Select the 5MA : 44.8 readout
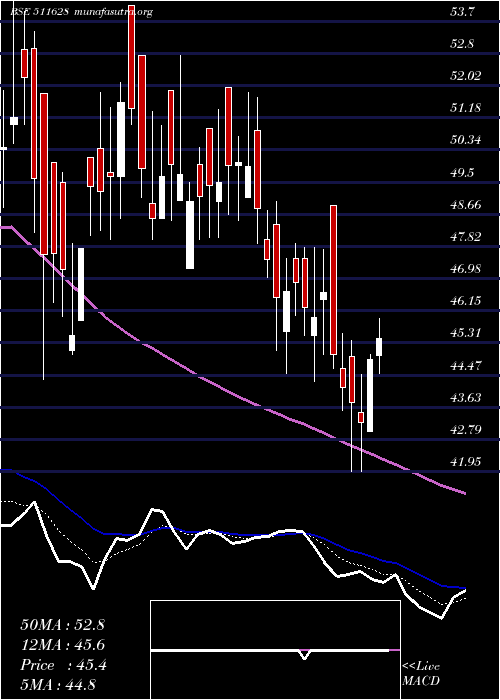The width and height of the screenshot is (500, 700). tap(58, 685)
